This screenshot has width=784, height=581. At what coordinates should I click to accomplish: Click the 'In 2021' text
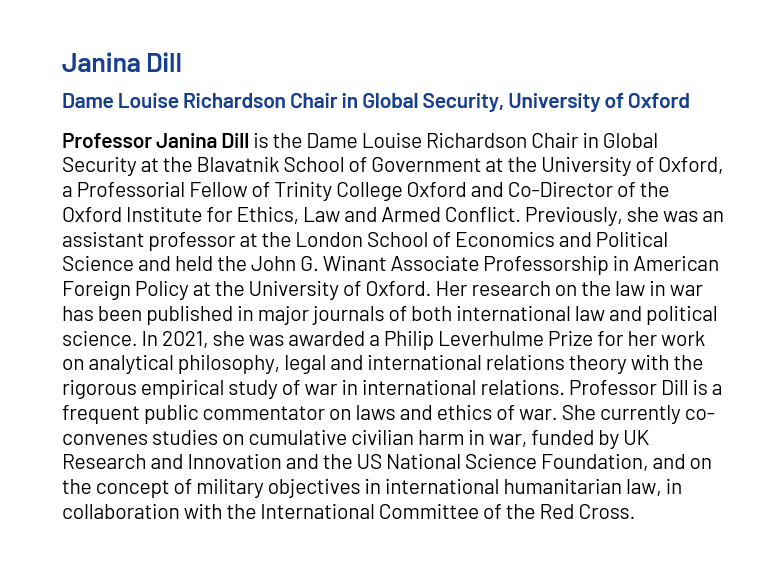[x=174, y=339]
